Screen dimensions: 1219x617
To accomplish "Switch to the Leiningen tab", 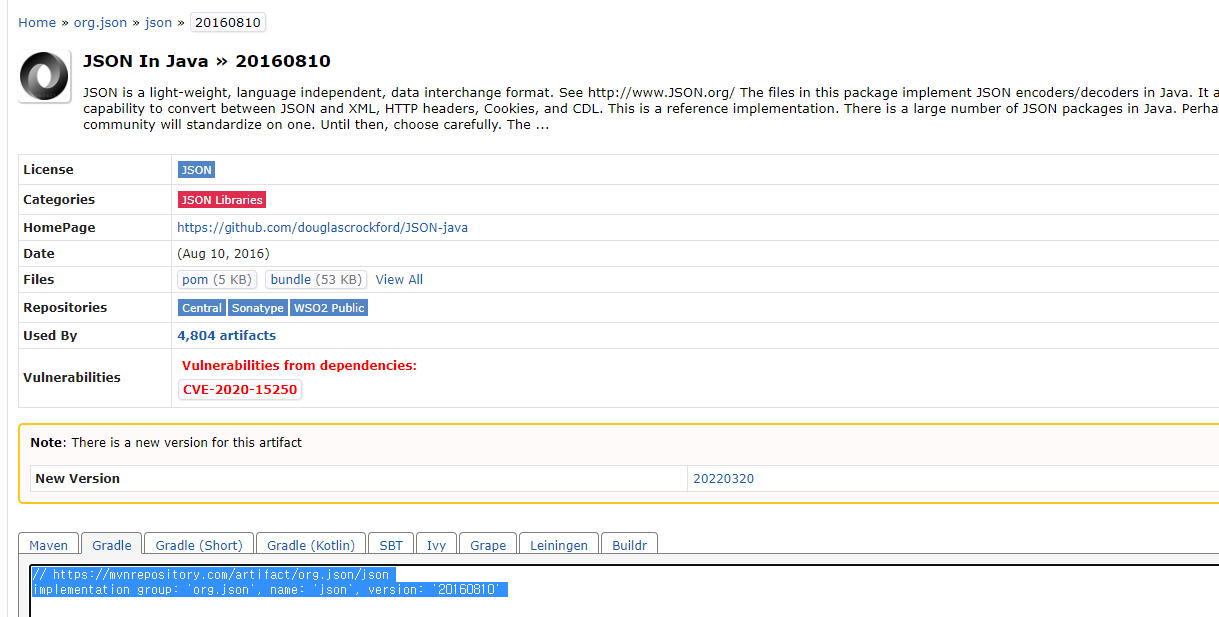I will pyautogui.click(x=560, y=545).
